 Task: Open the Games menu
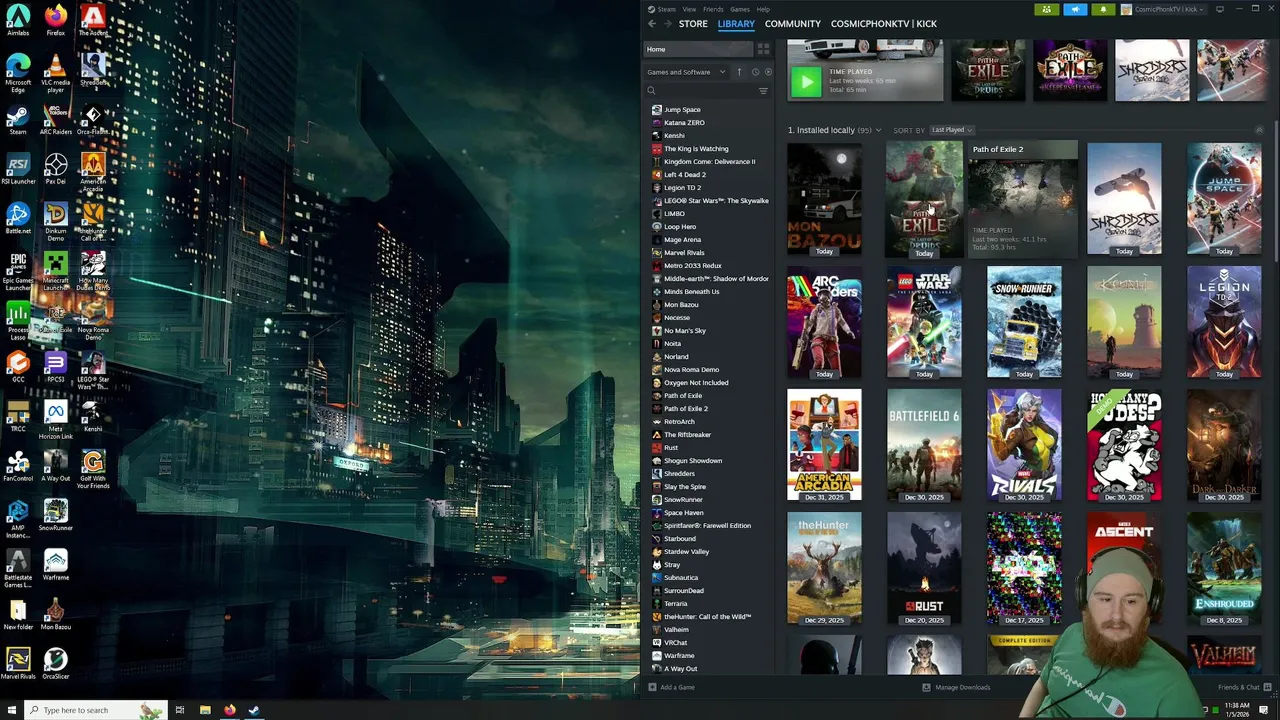click(740, 9)
